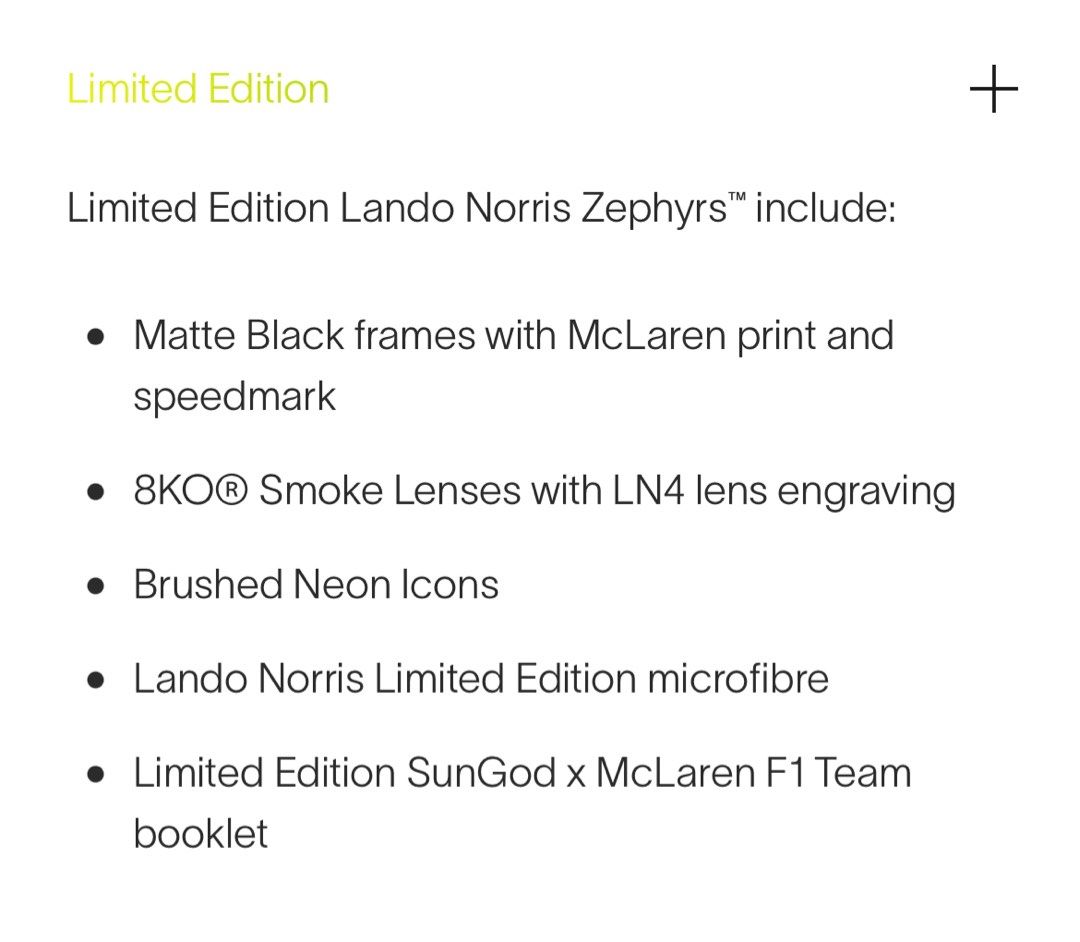Expand the Limited Edition section via plus icon
Image resolution: width=1080 pixels, height=942 pixels.
[993, 89]
